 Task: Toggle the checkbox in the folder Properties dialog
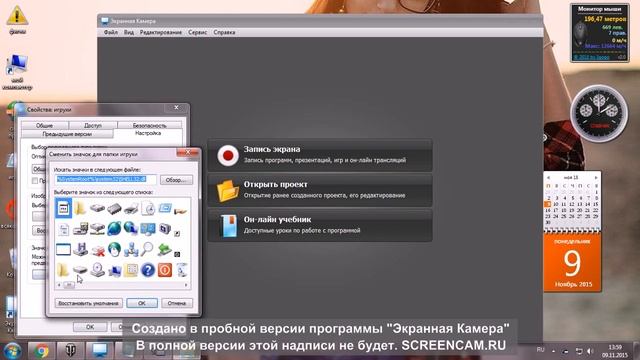(x=36, y=180)
